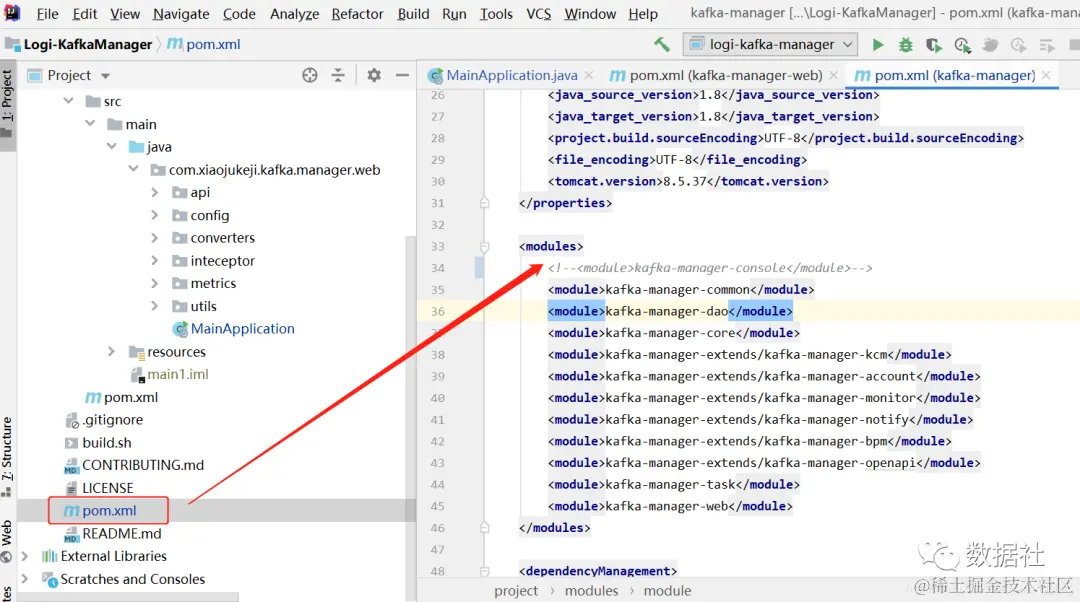The height and width of the screenshot is (602, 1080).
Task: Click 'modules' in bottom XML breadcrumb
Action: point(591,590)
